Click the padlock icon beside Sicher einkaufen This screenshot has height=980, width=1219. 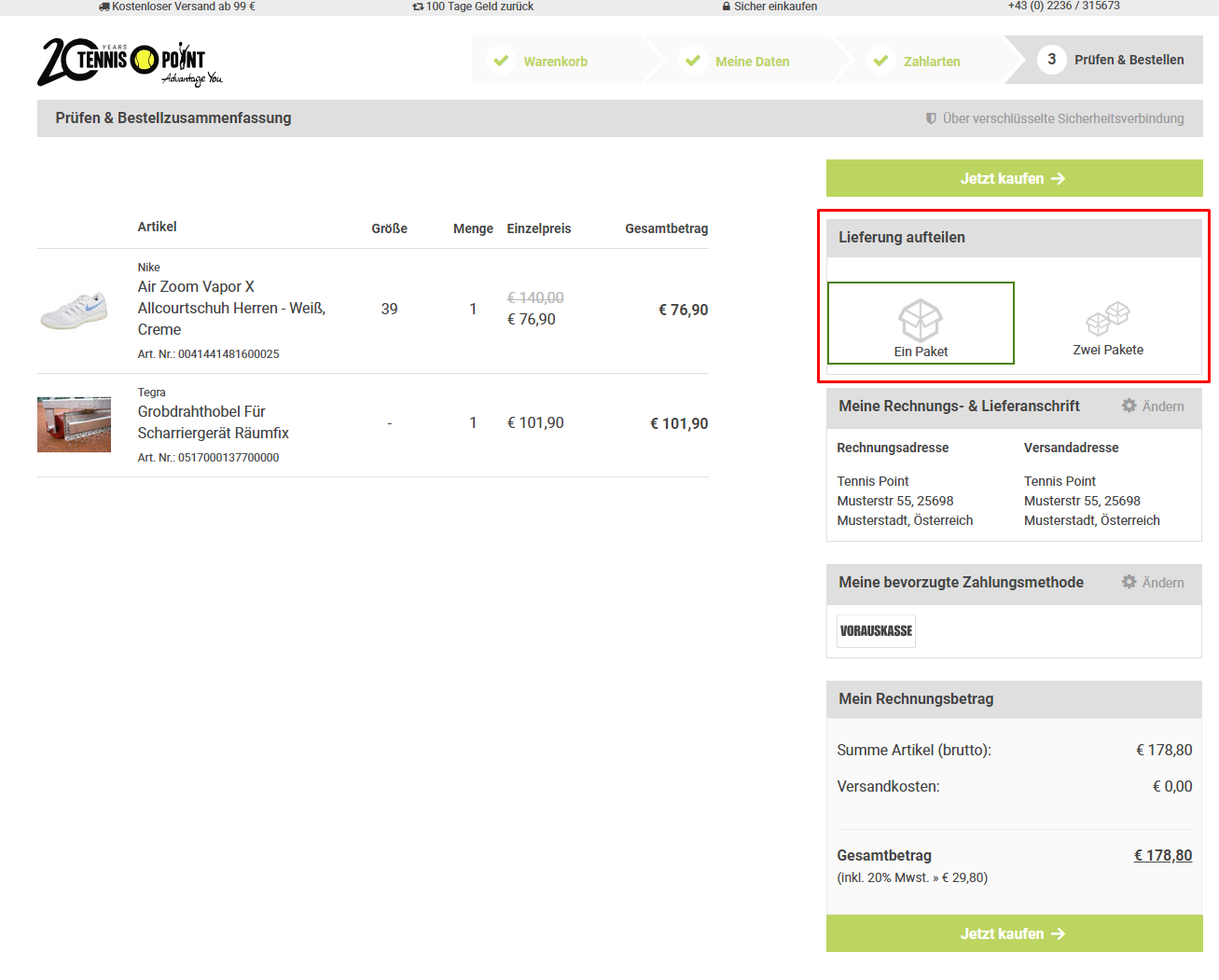(727, 7)
